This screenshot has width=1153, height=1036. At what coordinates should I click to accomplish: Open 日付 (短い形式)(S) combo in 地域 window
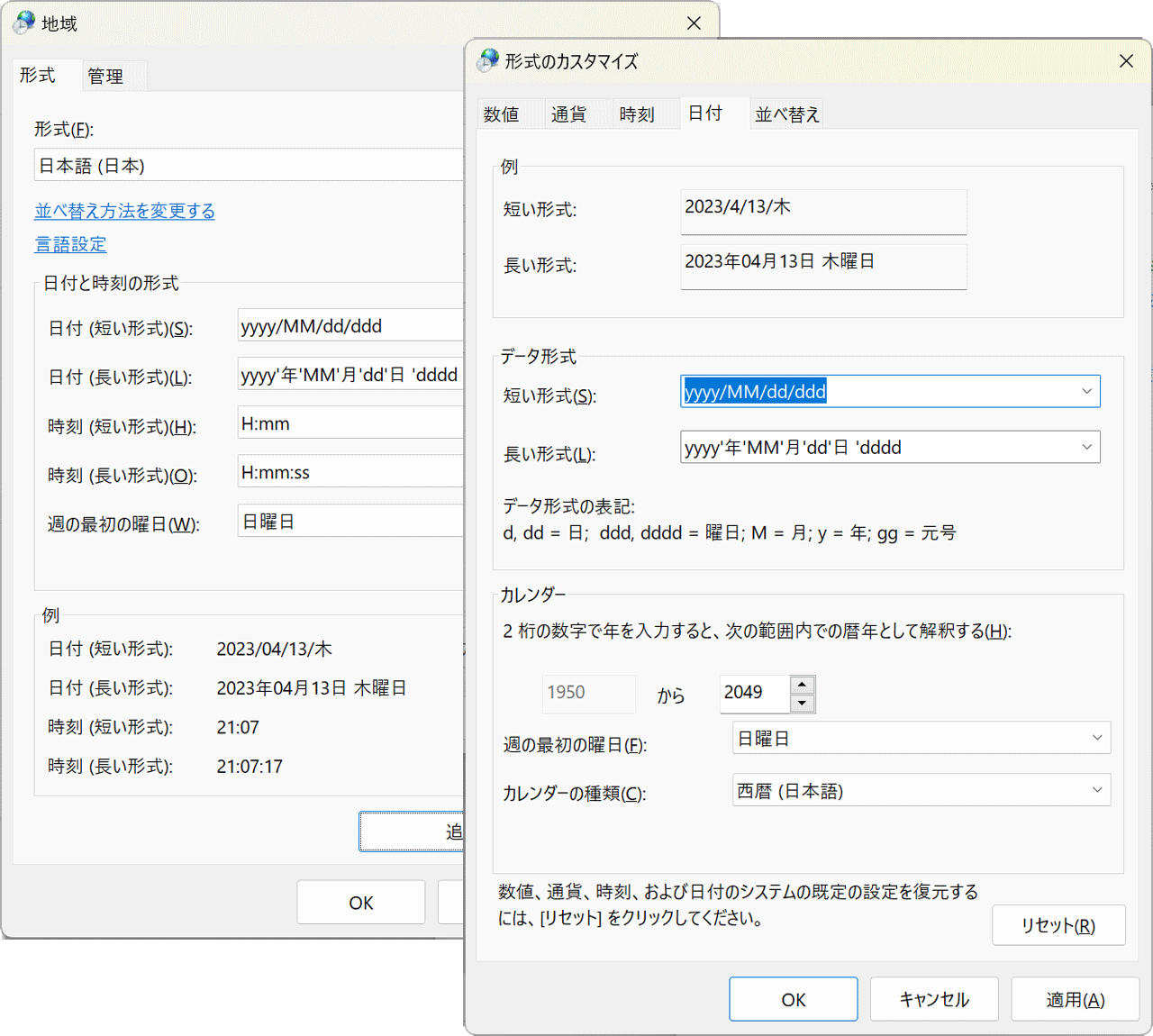(351, 325)
